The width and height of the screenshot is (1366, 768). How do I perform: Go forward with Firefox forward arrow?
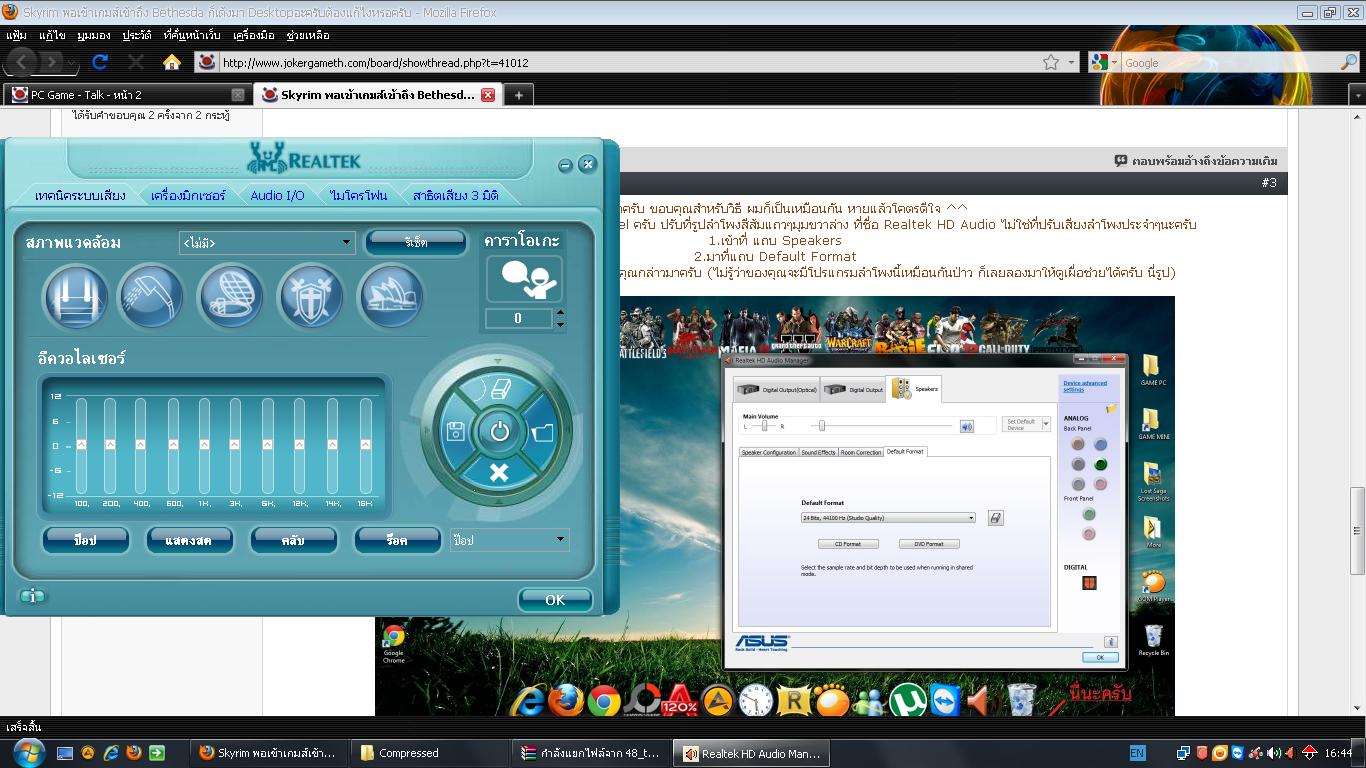click(53, 62)
